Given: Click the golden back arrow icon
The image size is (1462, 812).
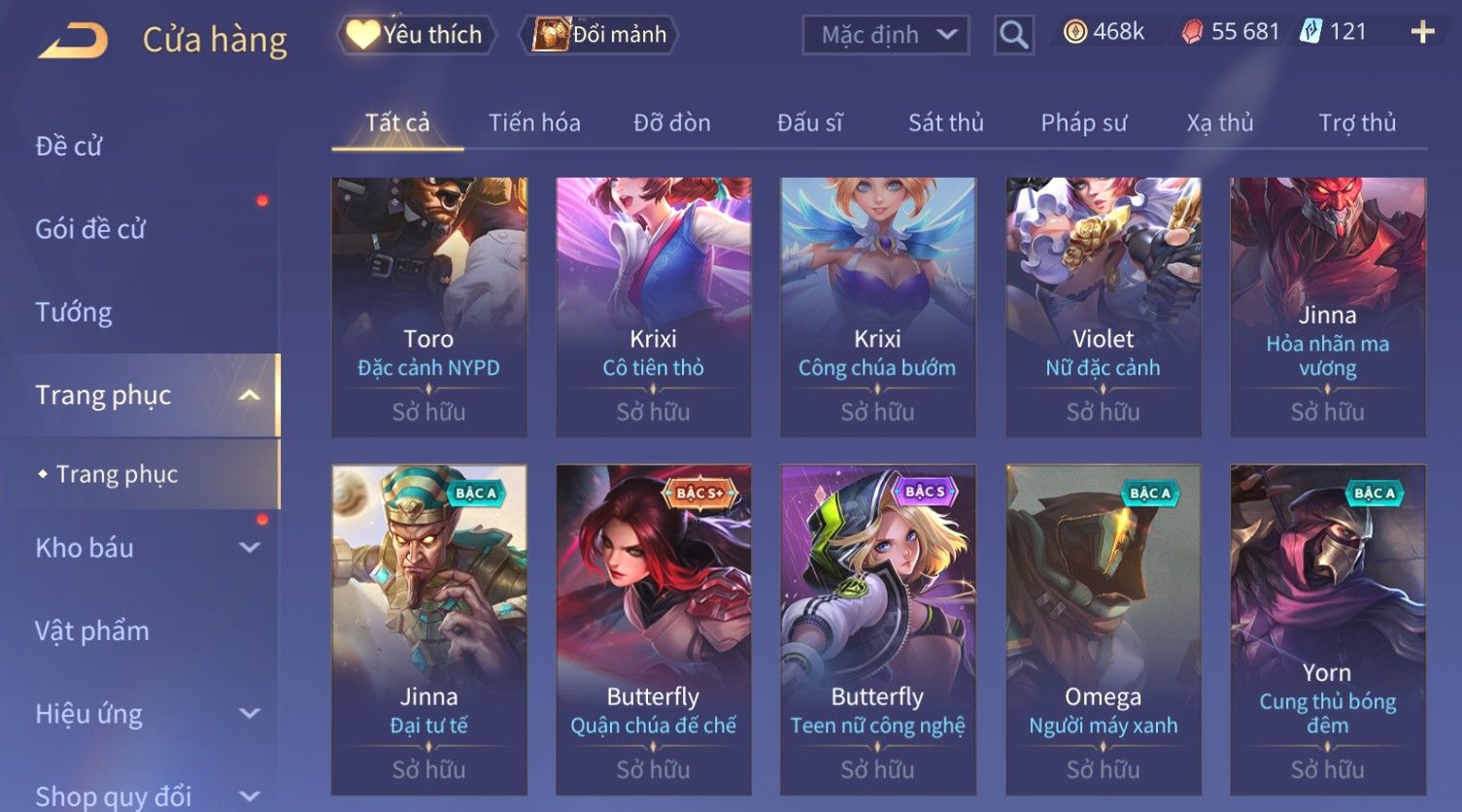Looking at the screenshot, I should [x=73, y=41].
